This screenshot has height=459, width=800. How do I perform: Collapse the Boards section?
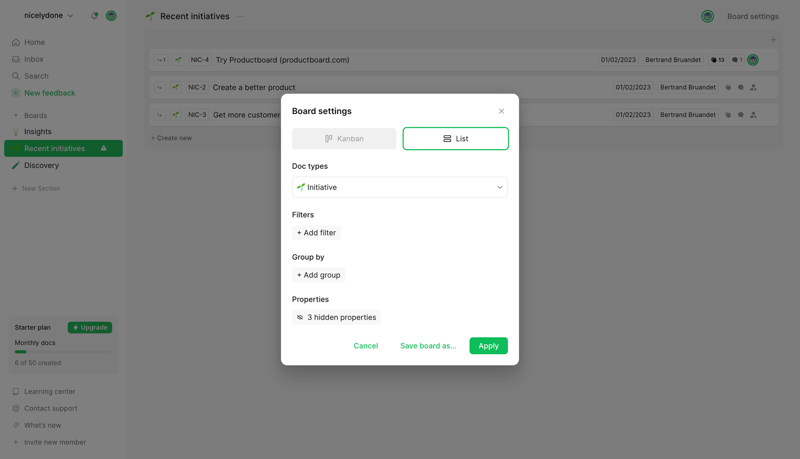point(16,116)
